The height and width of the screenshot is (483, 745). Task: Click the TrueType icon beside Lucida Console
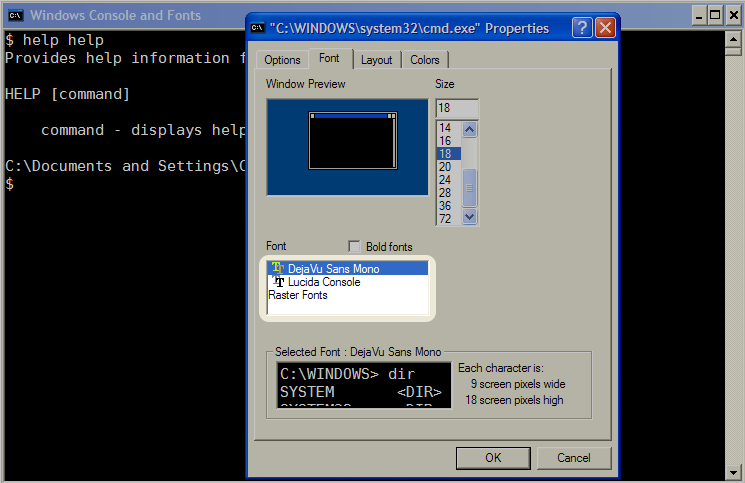[278, 282]
